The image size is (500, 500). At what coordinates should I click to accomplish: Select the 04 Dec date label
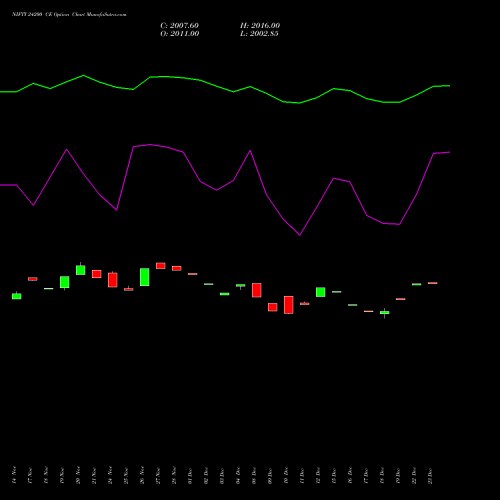click(238, 475)
